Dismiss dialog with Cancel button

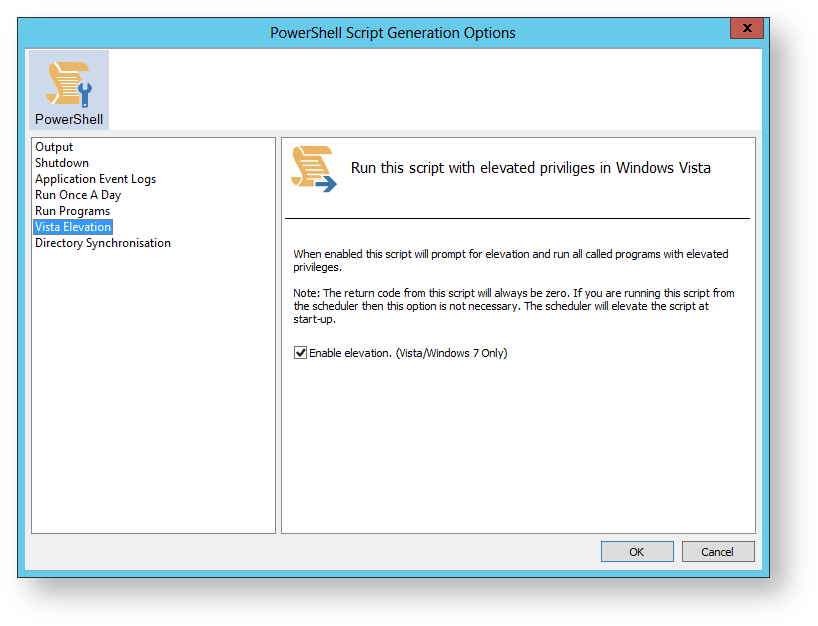point(718,551)
